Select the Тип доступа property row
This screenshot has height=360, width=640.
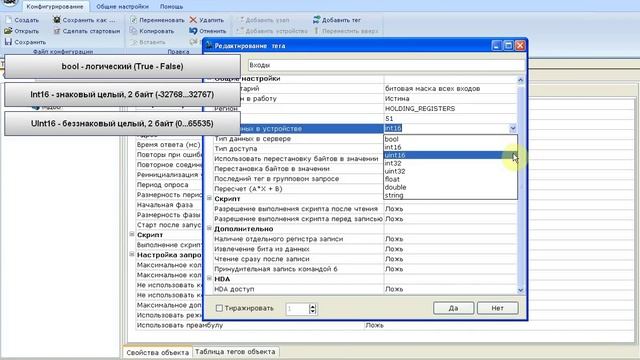click(x=298, y=149)
